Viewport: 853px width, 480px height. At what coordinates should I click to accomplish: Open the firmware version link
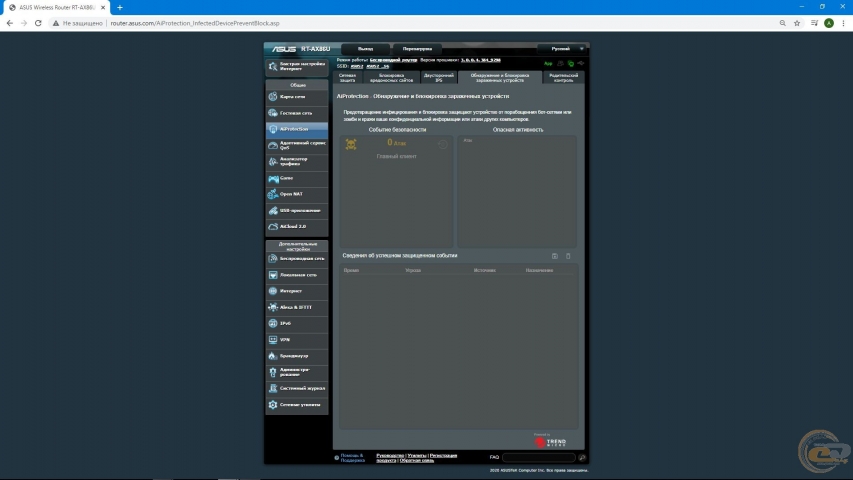coord(481,60)
